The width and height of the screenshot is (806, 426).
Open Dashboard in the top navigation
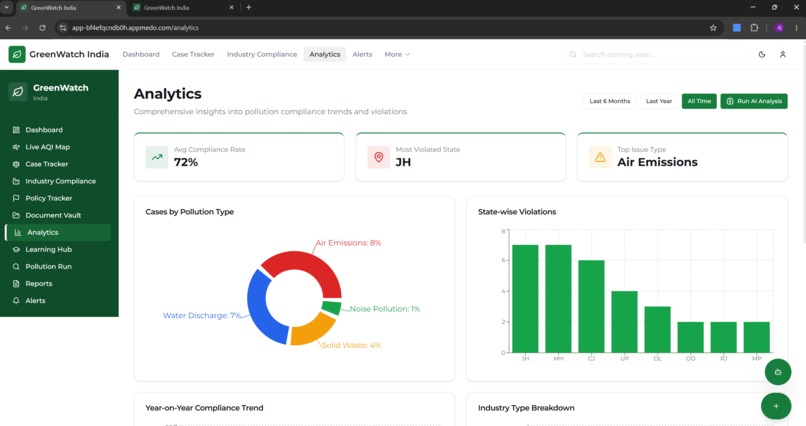(141, 54)
